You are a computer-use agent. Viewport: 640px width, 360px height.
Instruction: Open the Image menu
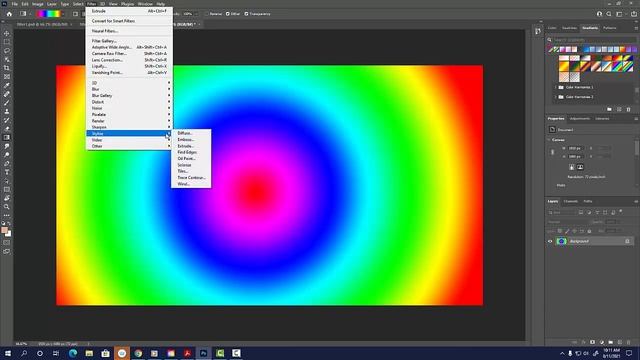[x=38, y=4]
